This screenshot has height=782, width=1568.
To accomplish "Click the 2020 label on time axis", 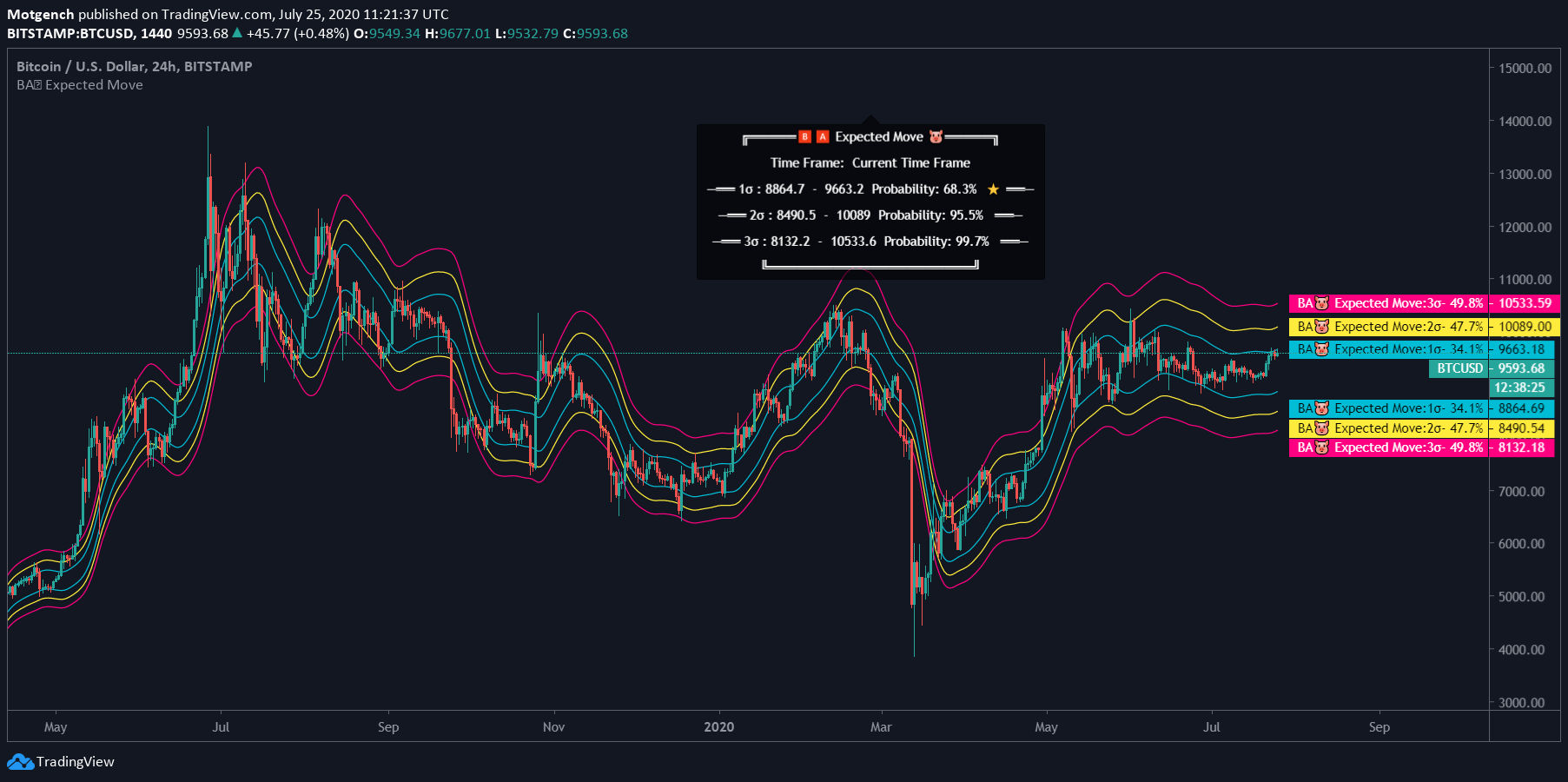I will pyautogui.click(x=719, y=727).
